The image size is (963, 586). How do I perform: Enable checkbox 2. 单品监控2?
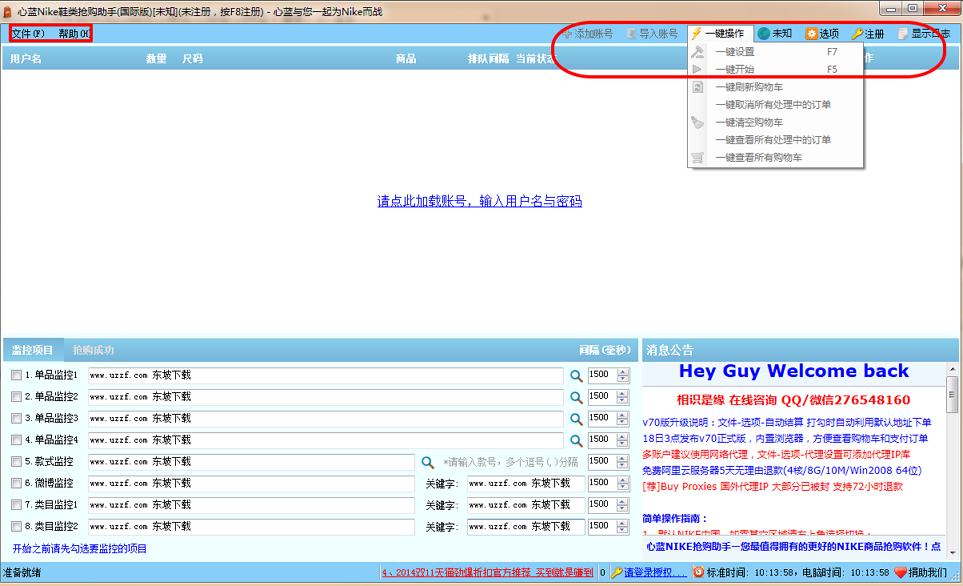(x=17, y=397)
